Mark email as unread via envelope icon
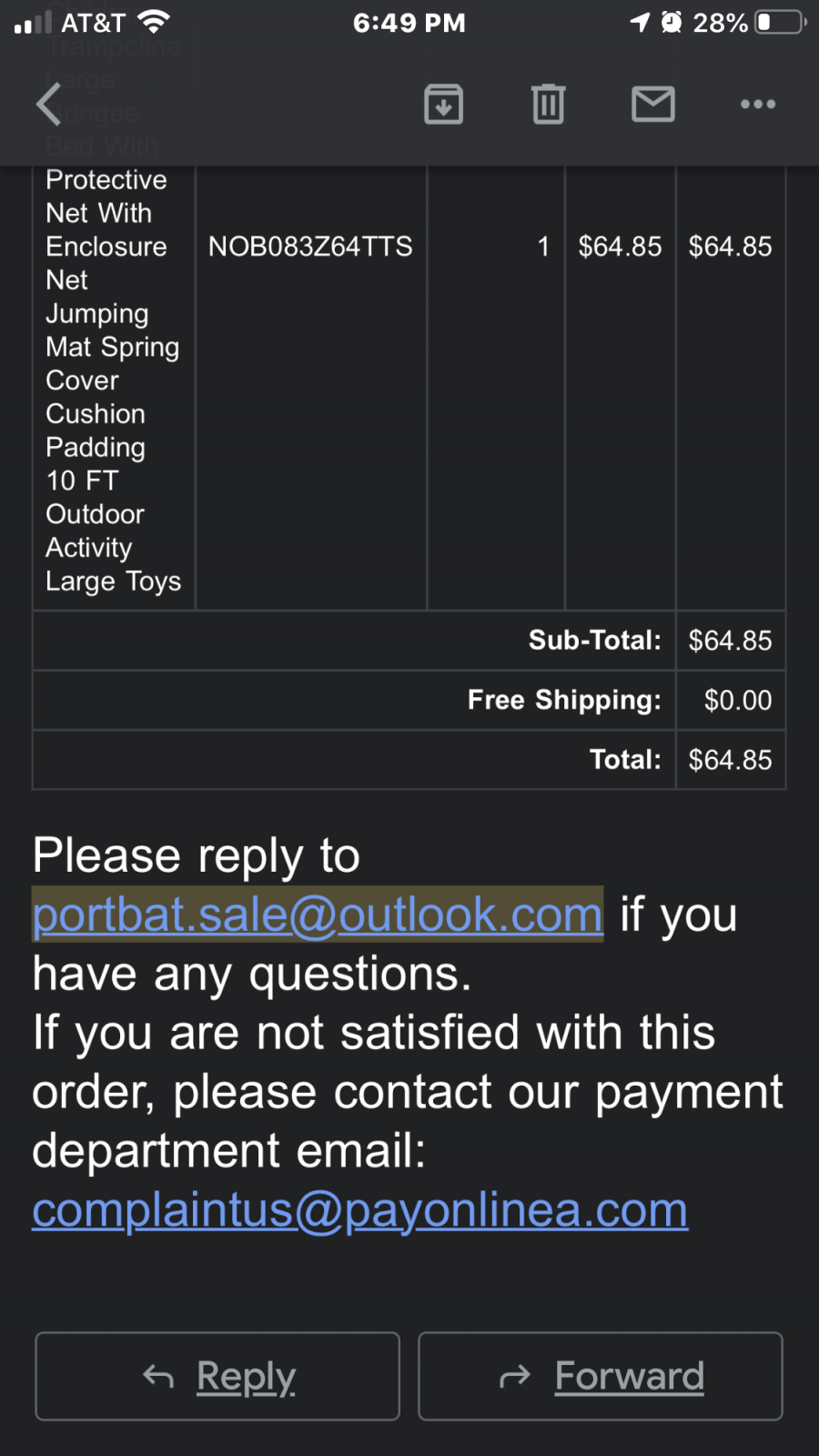This screenshot has height=1456, width=819. pyautogui.click(x=653, y=104)
